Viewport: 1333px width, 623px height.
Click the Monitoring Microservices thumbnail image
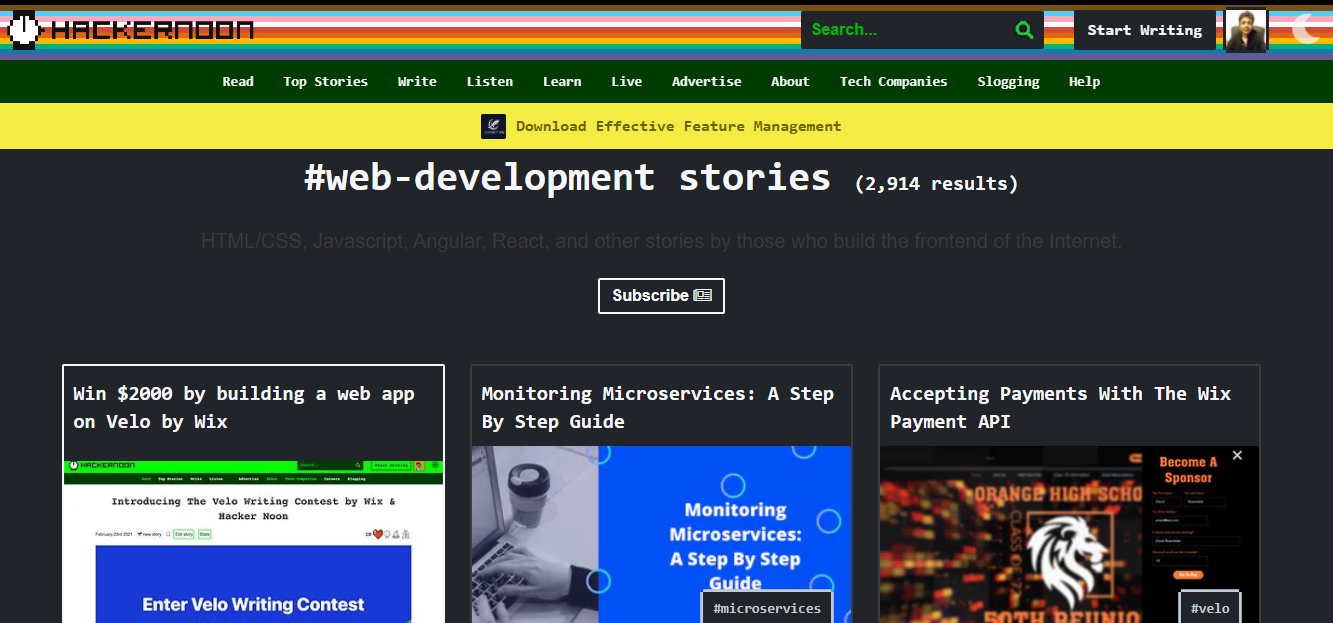pos(661,534)
